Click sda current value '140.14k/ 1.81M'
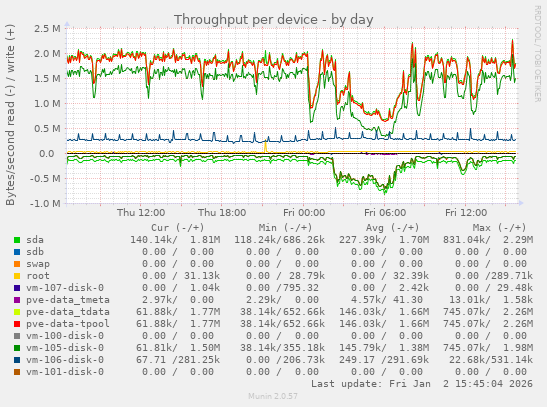 pyautogui.click(x=175, y=240)
